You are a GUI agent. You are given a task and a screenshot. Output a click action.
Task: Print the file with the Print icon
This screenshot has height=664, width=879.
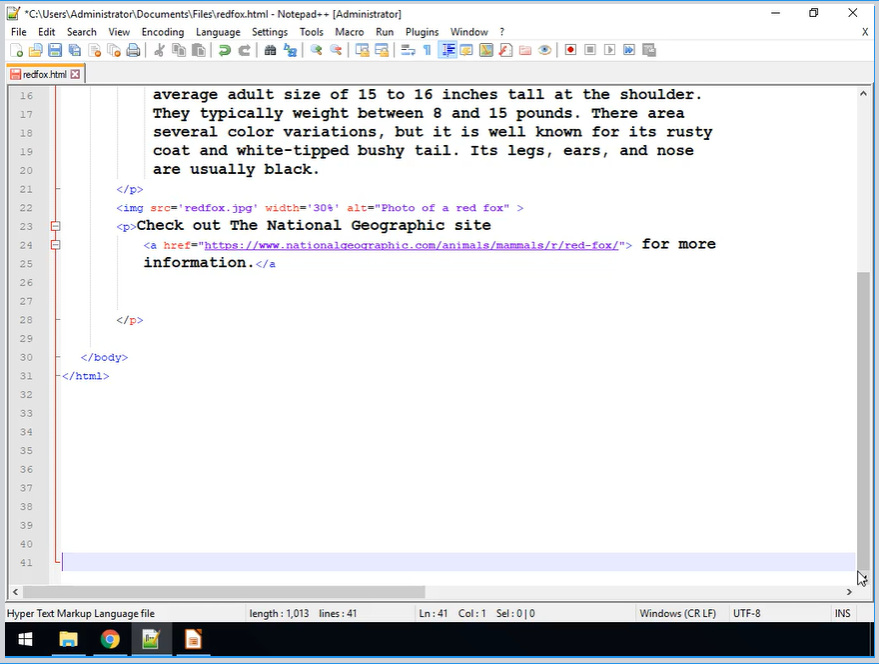point(133,50)
